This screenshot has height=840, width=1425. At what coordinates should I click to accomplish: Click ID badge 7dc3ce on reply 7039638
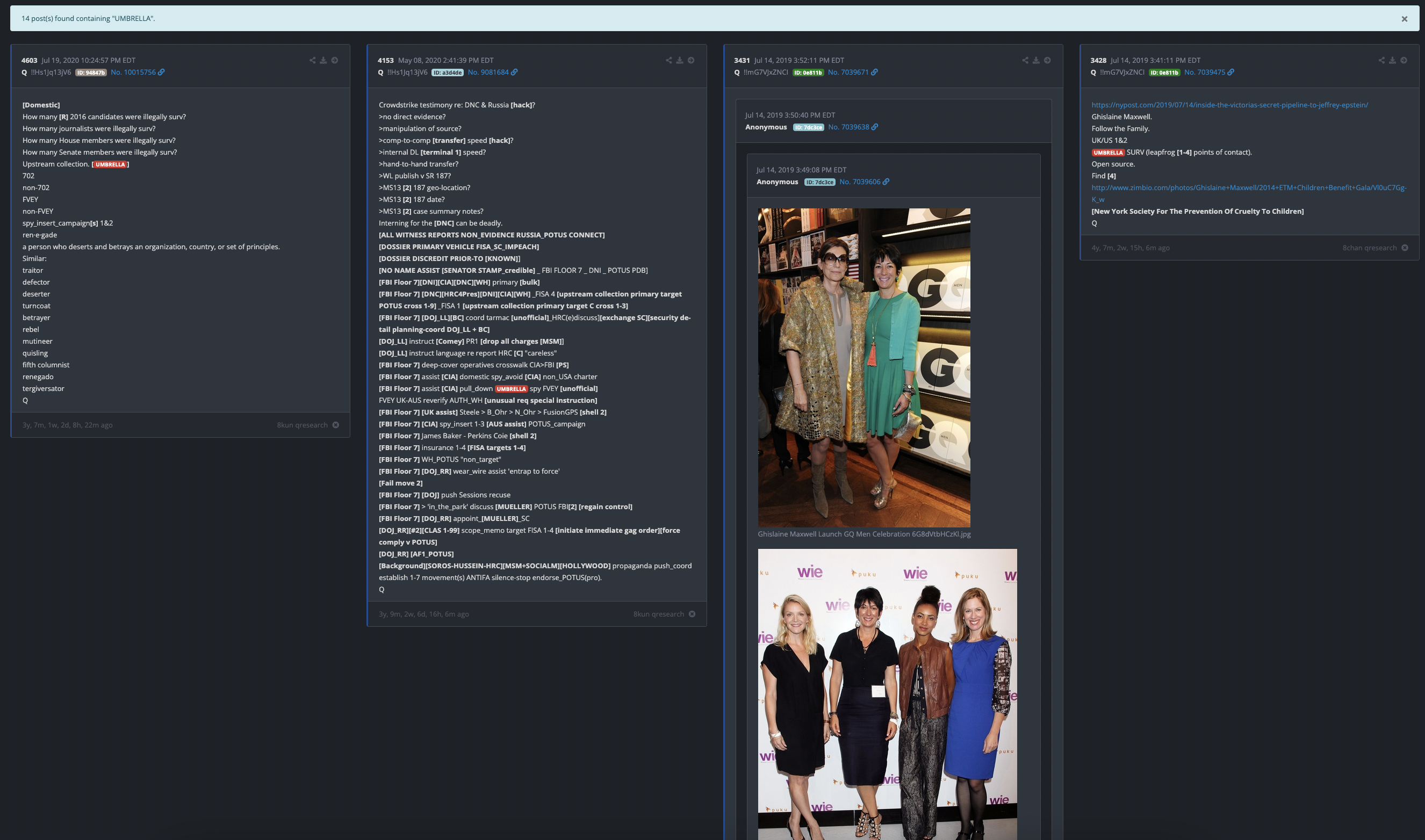tap(809, 127)
